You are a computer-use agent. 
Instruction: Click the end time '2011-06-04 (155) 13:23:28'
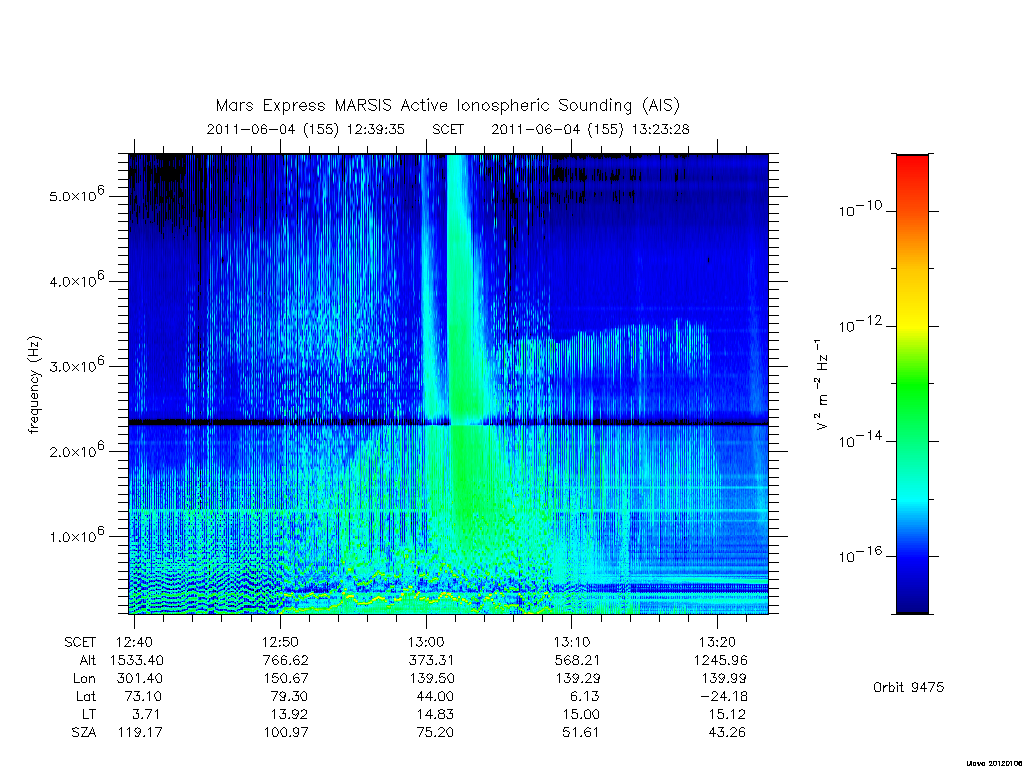[x=590, y=129]
